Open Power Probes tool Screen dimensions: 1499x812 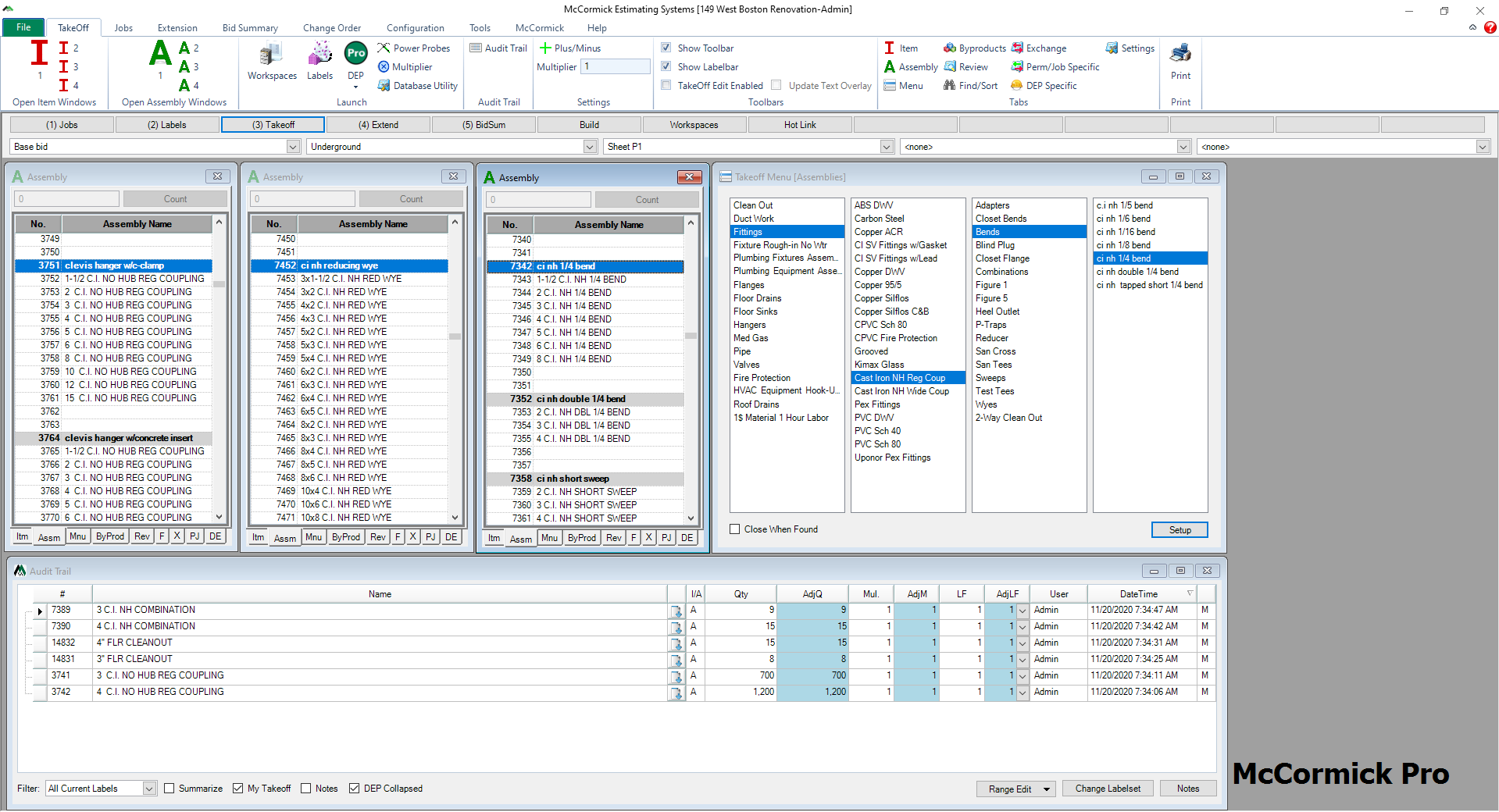pyautogui.click(x=414, y=48)
